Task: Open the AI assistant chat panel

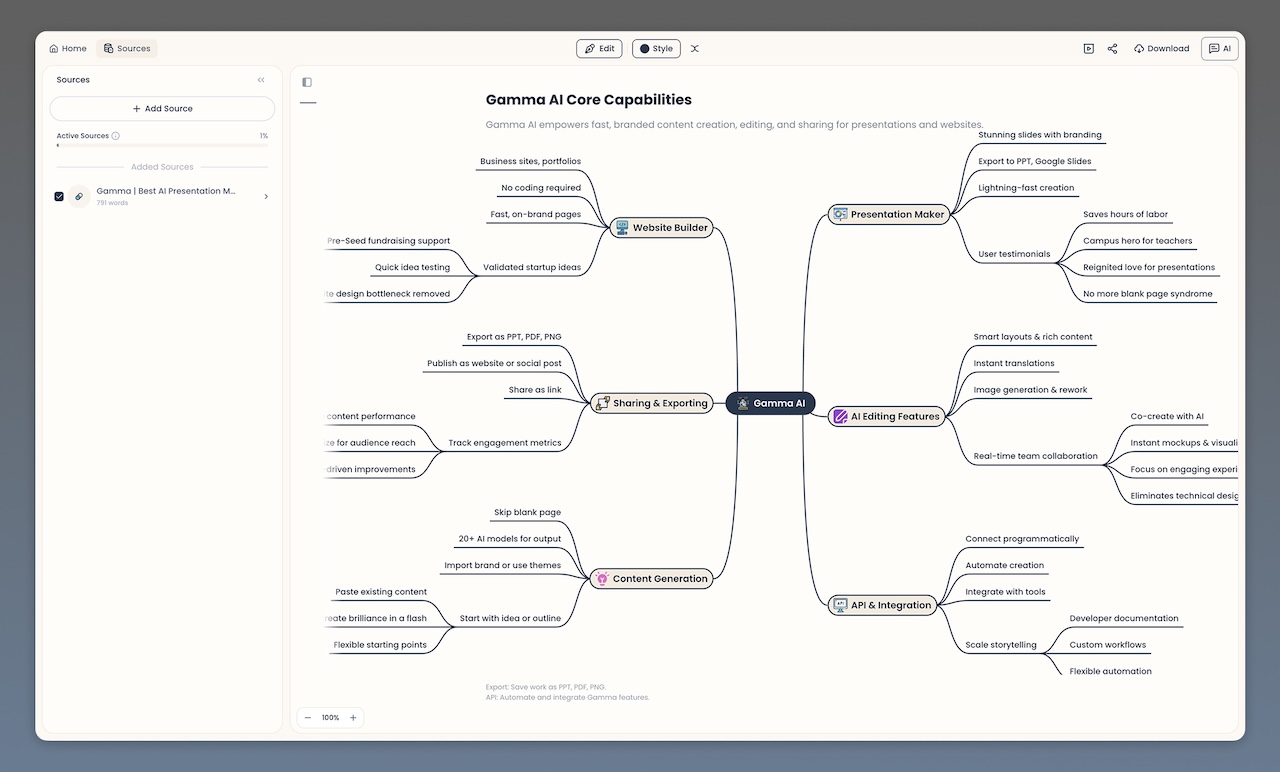Action: click(1219, 48)
